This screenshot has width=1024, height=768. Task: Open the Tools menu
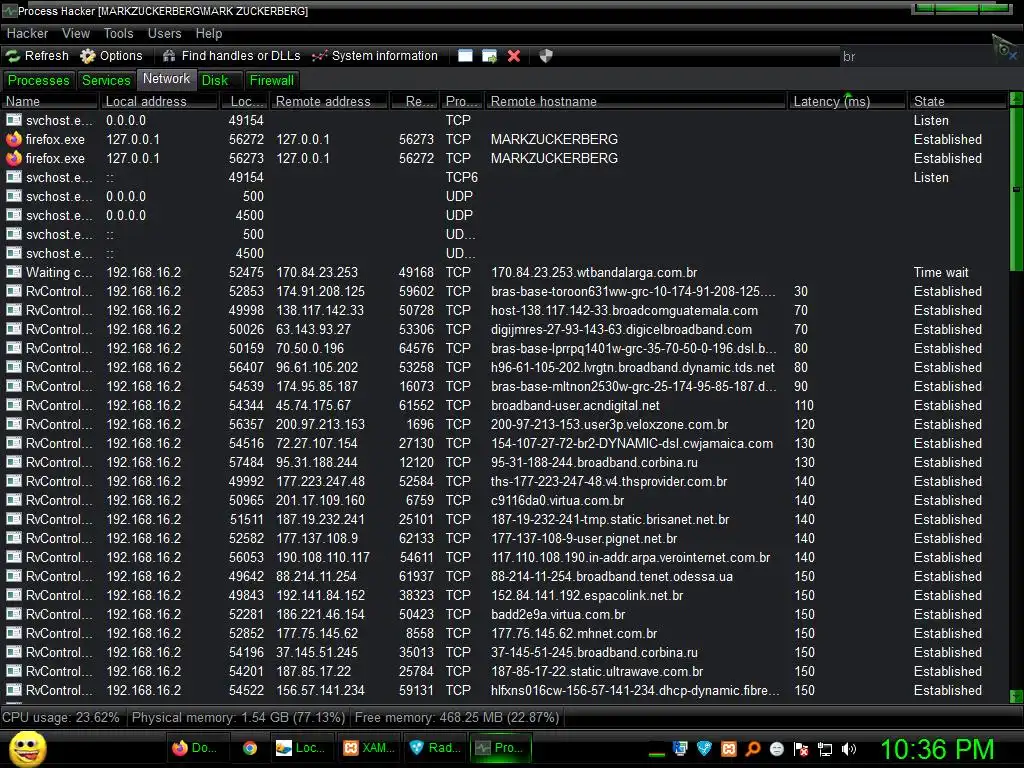click(118, 33)
